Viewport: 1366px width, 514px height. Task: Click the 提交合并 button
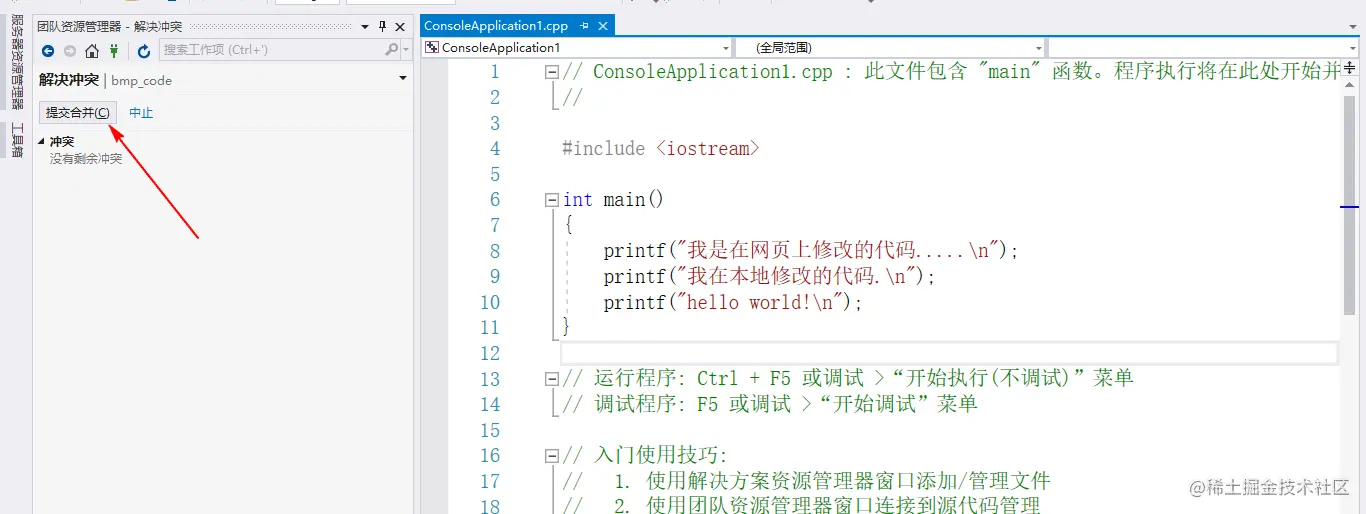tap(78, 112)
